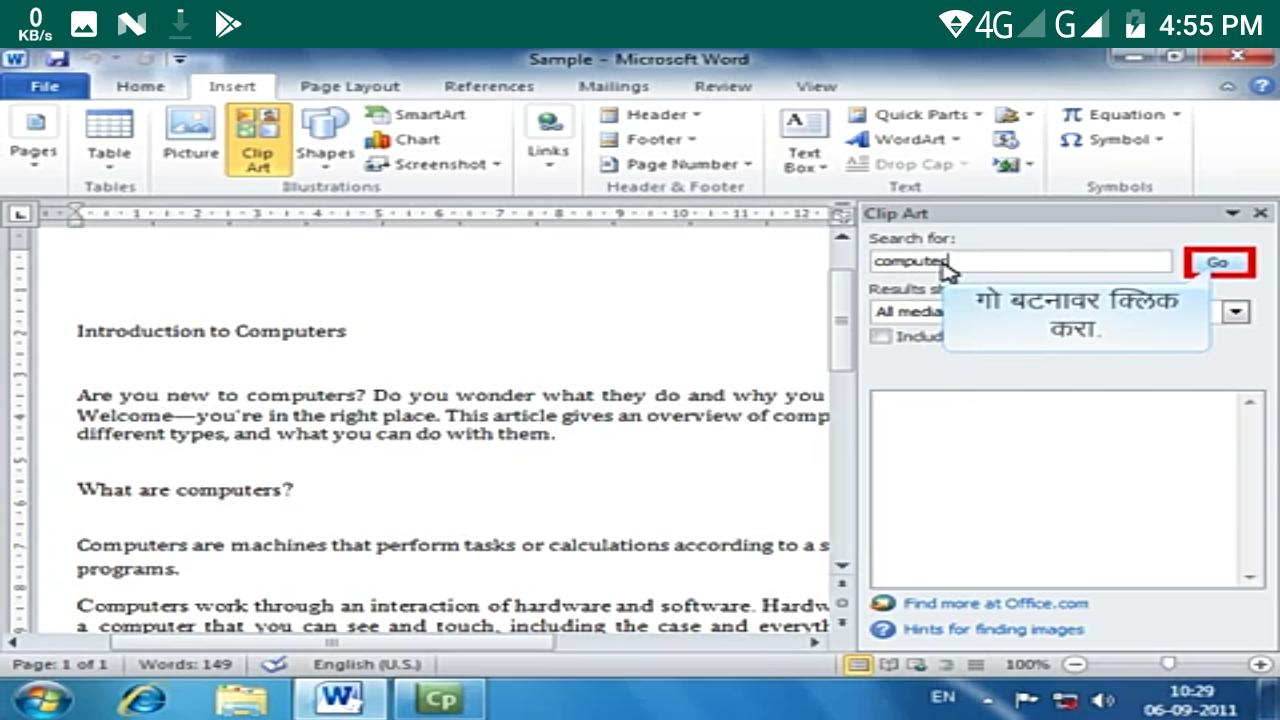Open the Clip Art pane options arrow

click(x=1232, y=213)
